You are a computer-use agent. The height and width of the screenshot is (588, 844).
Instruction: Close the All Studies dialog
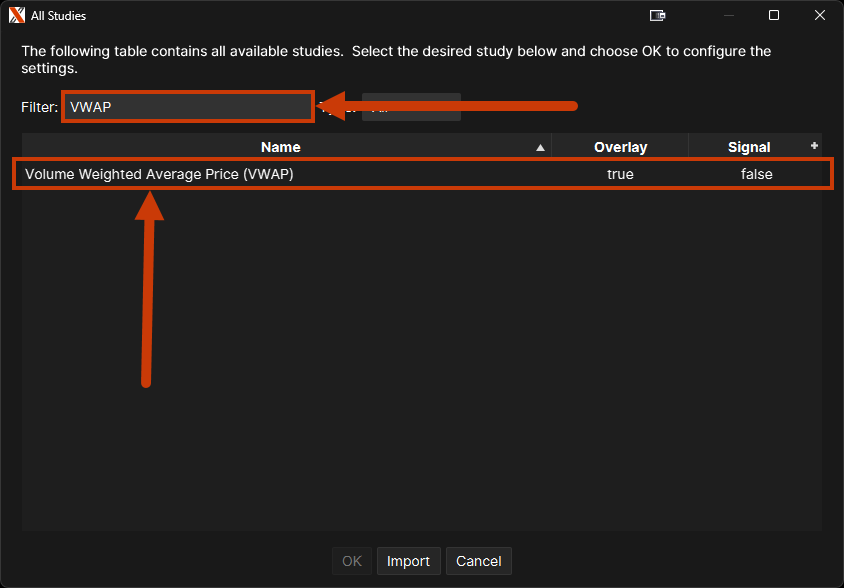click(x=819, y=15)
